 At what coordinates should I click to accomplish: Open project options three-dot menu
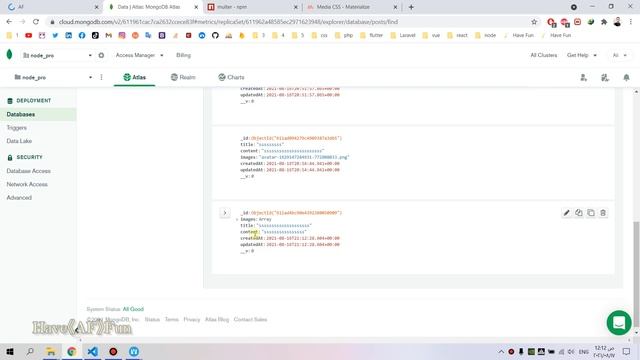tap(101, 77)
